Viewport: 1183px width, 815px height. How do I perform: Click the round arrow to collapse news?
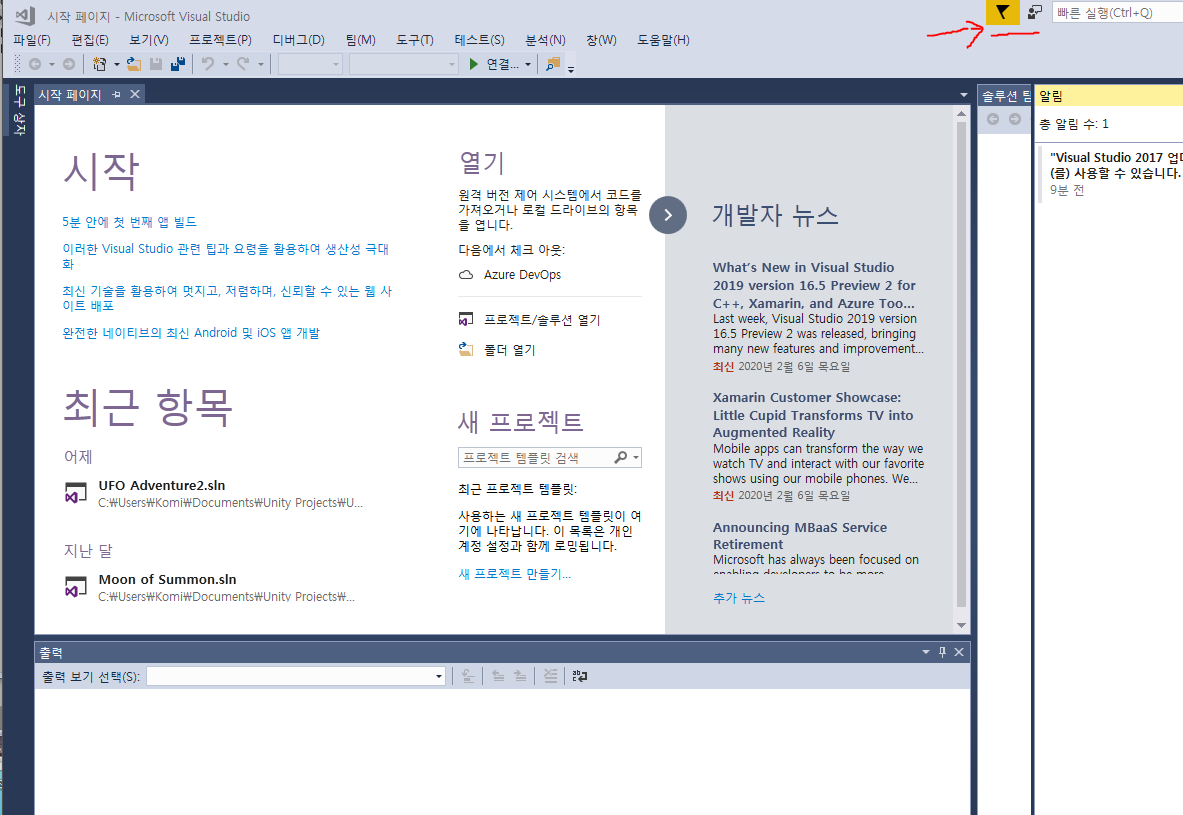(x=668, y=215)
